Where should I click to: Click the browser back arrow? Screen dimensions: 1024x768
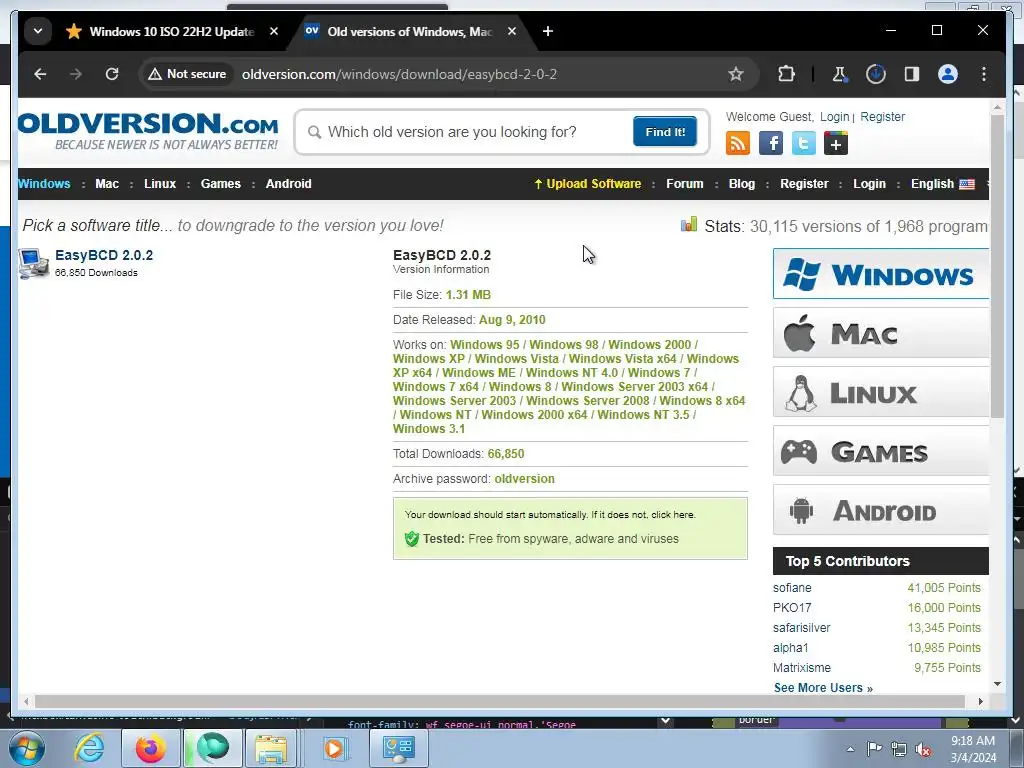tap(40, 74)
